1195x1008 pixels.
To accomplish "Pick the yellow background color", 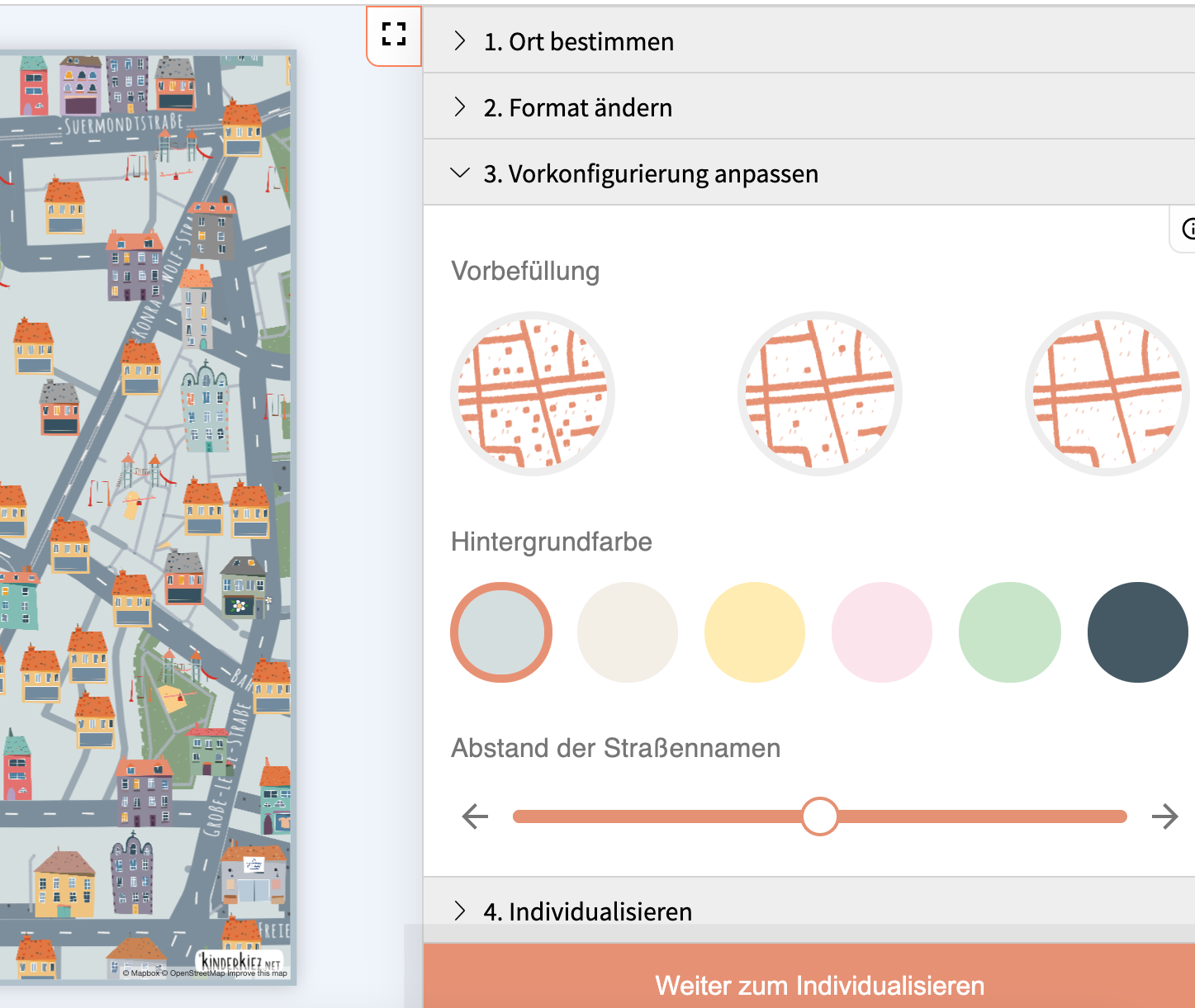I will [755, 632].
